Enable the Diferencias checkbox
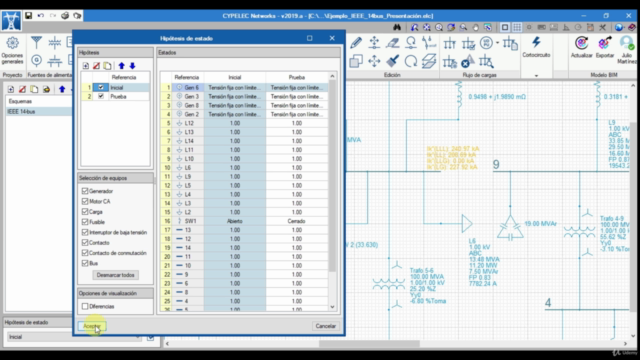 point(85,306)
